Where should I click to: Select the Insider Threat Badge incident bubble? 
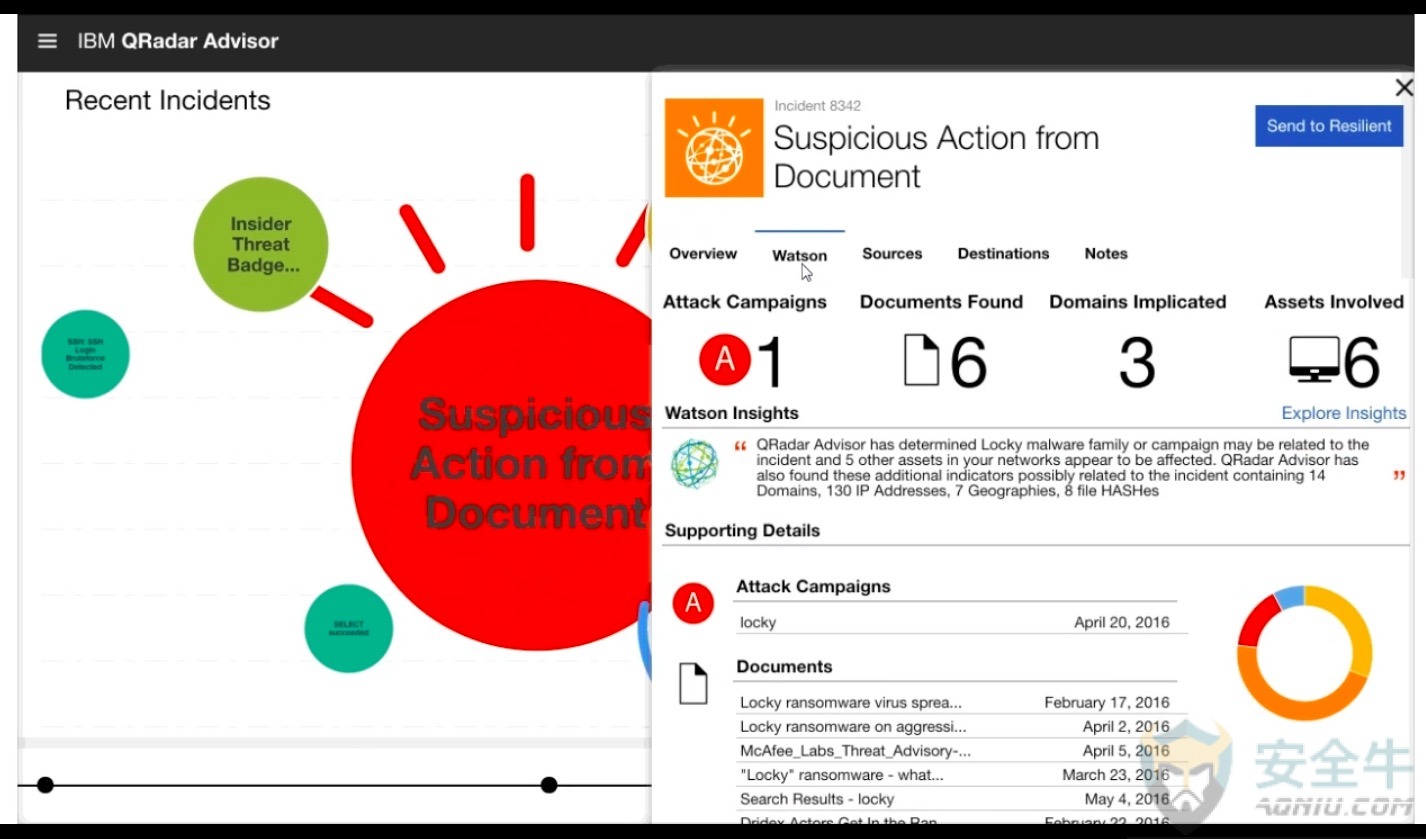pos(260,245)
